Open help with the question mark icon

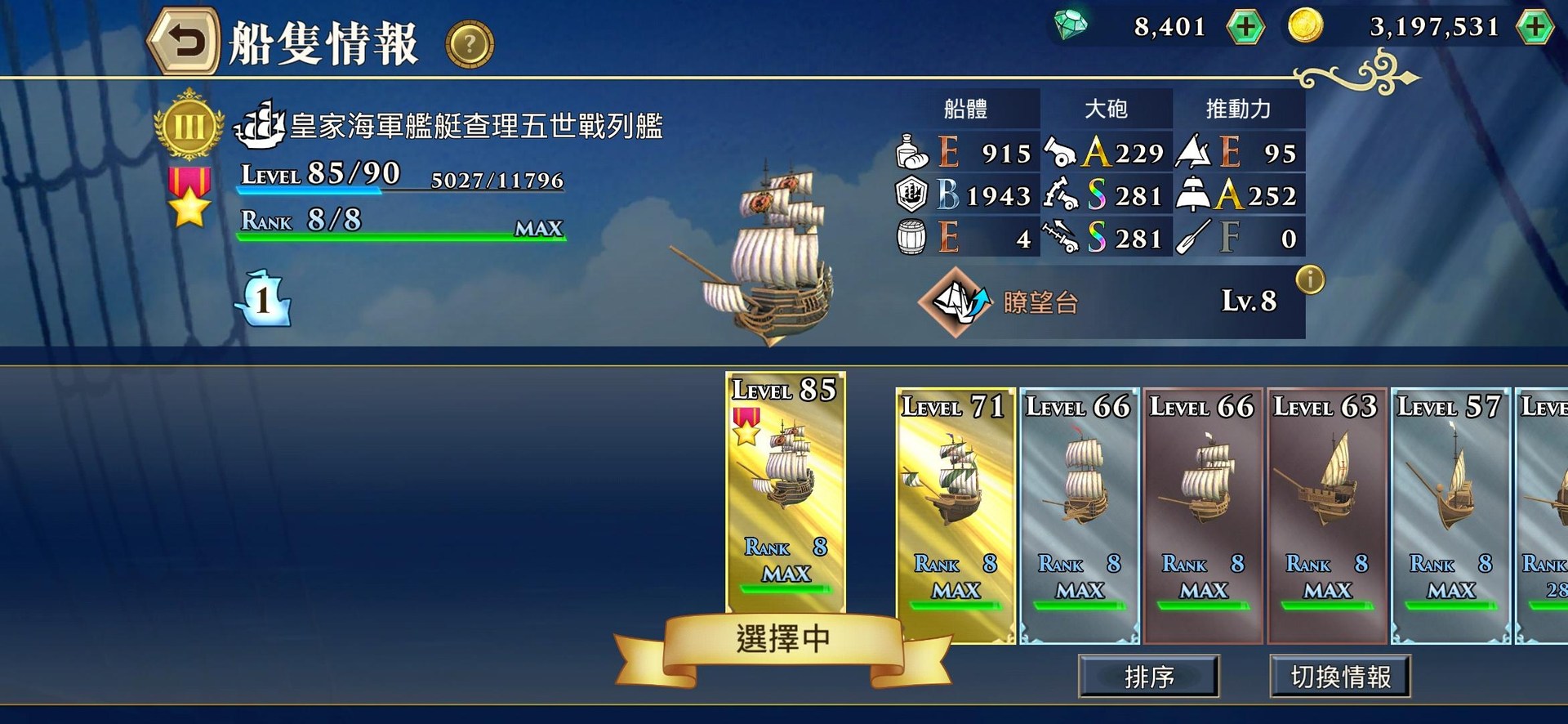pos(470,44)
